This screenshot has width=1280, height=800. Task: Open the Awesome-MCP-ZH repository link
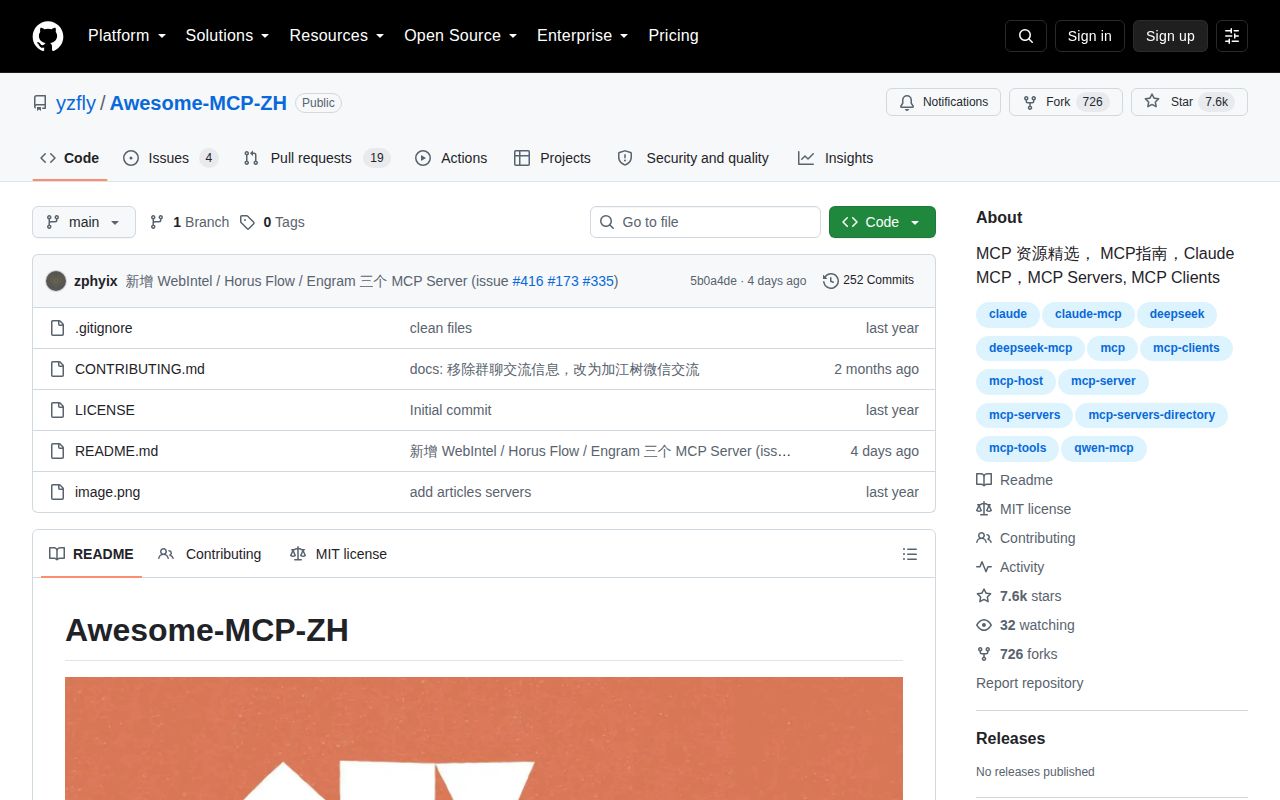(198, 103)
